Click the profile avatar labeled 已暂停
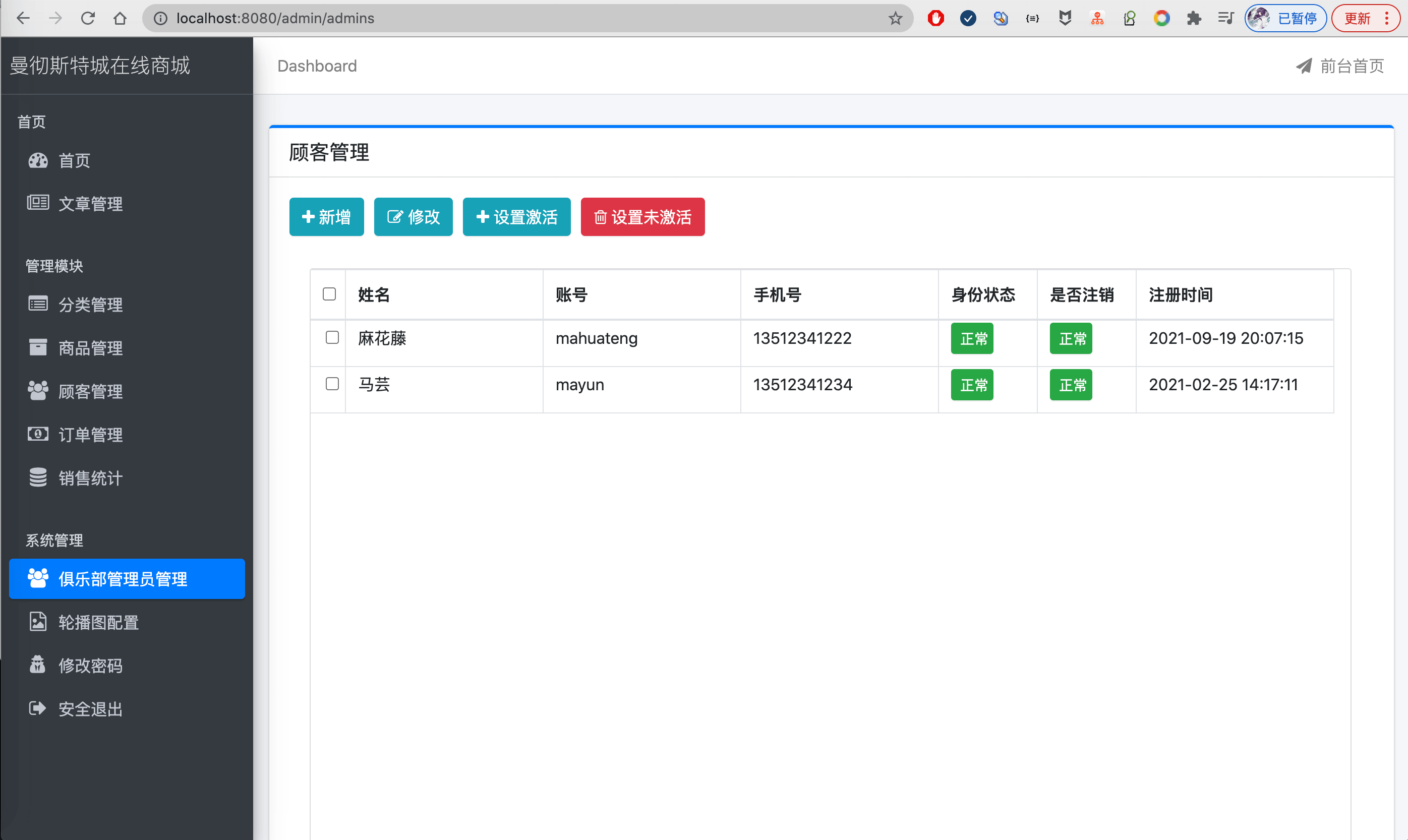Image resolution: width=1408 pixels, height=840 pixels. pos(1286,18)
